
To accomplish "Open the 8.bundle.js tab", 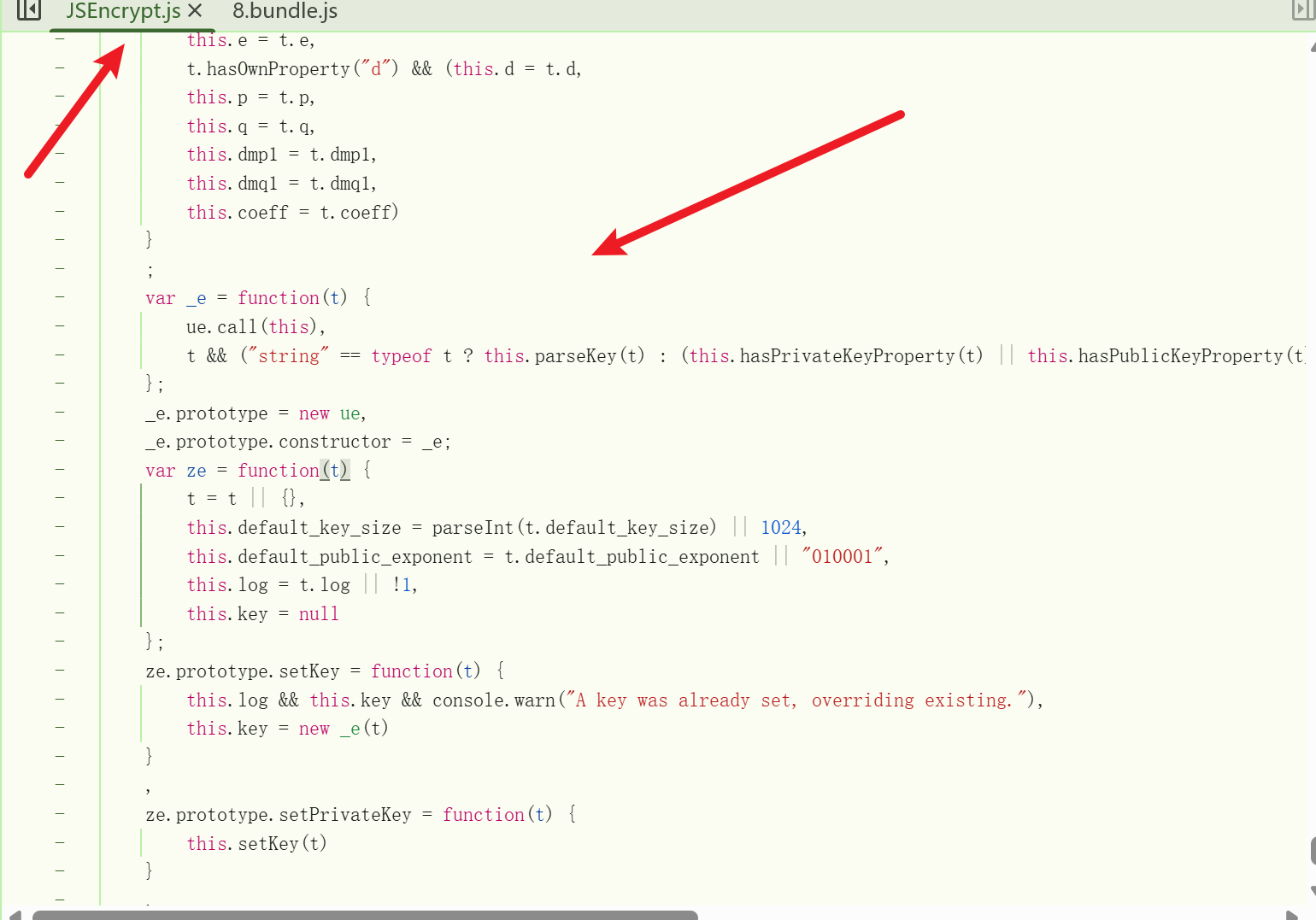I will 285,11.
